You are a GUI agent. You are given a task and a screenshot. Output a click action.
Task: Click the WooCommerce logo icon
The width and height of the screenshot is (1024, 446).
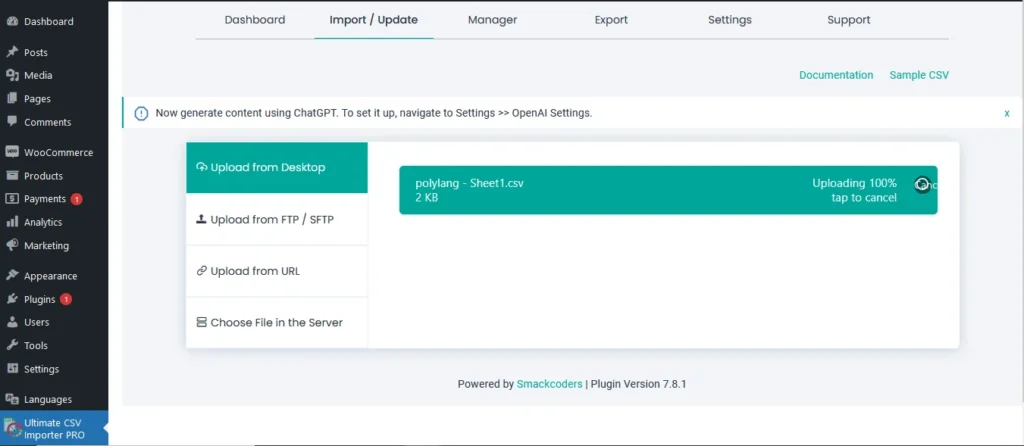[12, 152]
